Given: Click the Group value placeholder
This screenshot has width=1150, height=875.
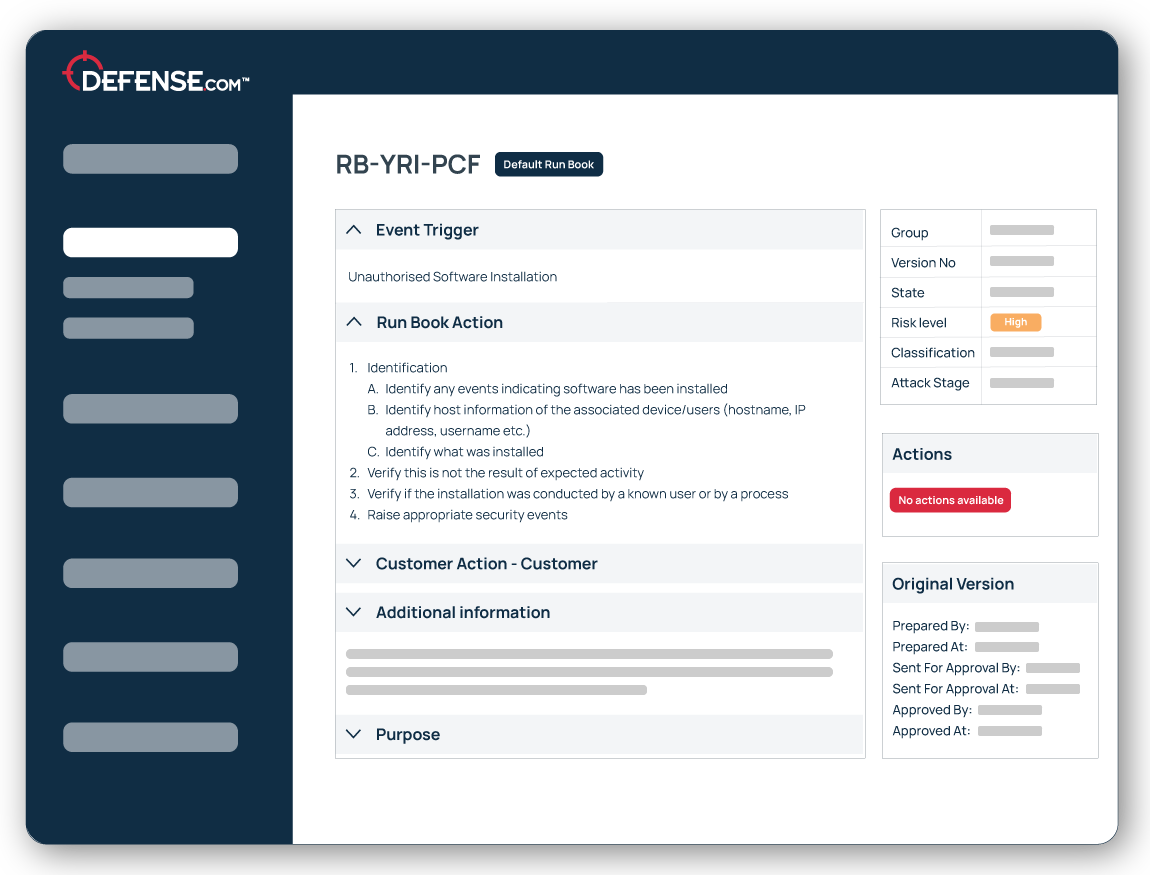Looking at the screenshot, I should pyautogui.click(x=1021, y=230).
